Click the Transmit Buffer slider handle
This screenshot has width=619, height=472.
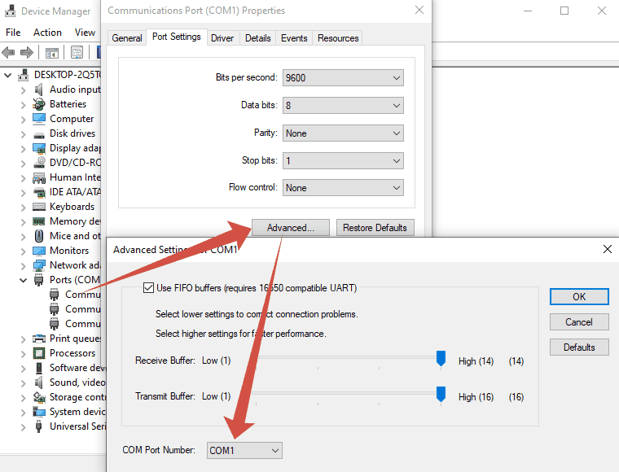coord(441,395)
